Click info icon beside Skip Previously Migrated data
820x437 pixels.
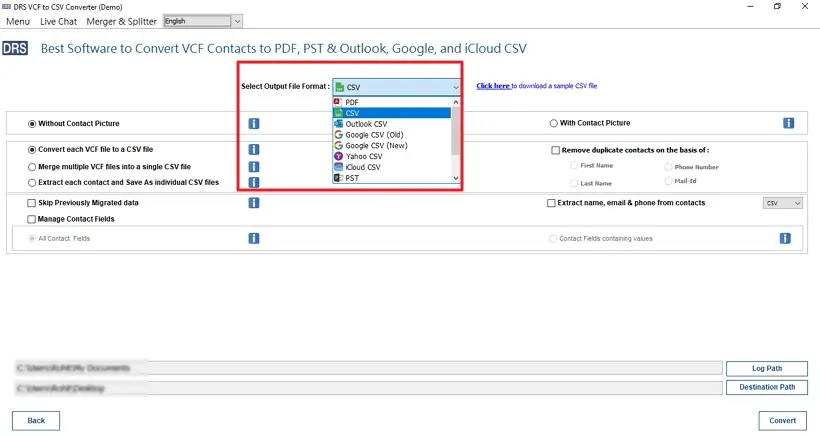(x=254, y=203)
